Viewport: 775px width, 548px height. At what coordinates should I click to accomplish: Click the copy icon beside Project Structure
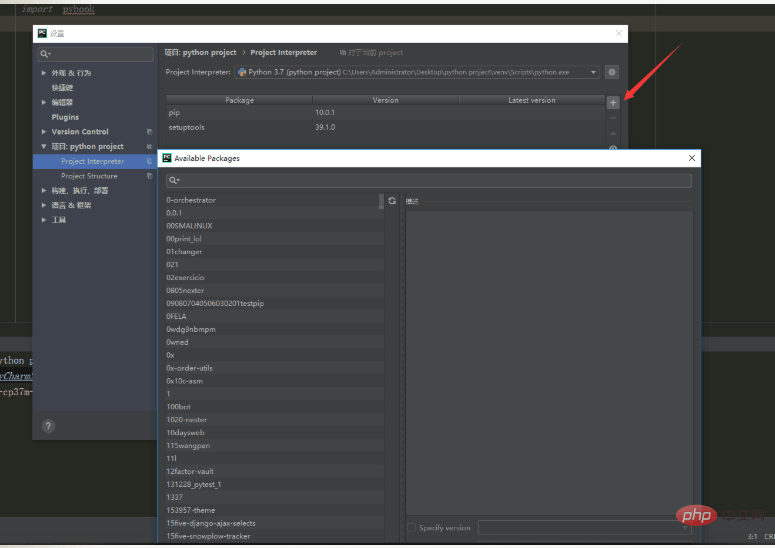(149, 176)
